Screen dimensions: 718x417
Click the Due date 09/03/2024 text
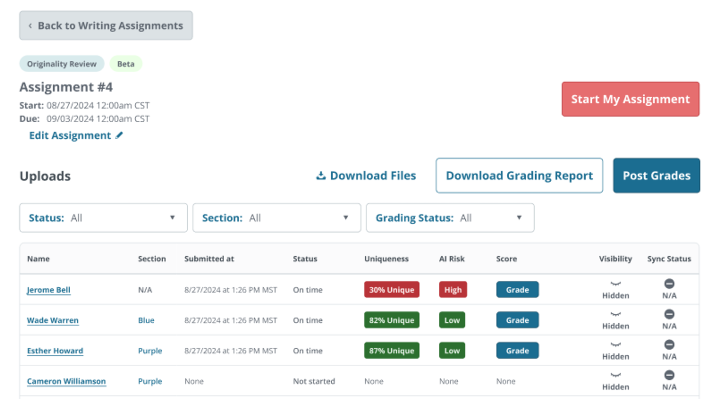98,119
